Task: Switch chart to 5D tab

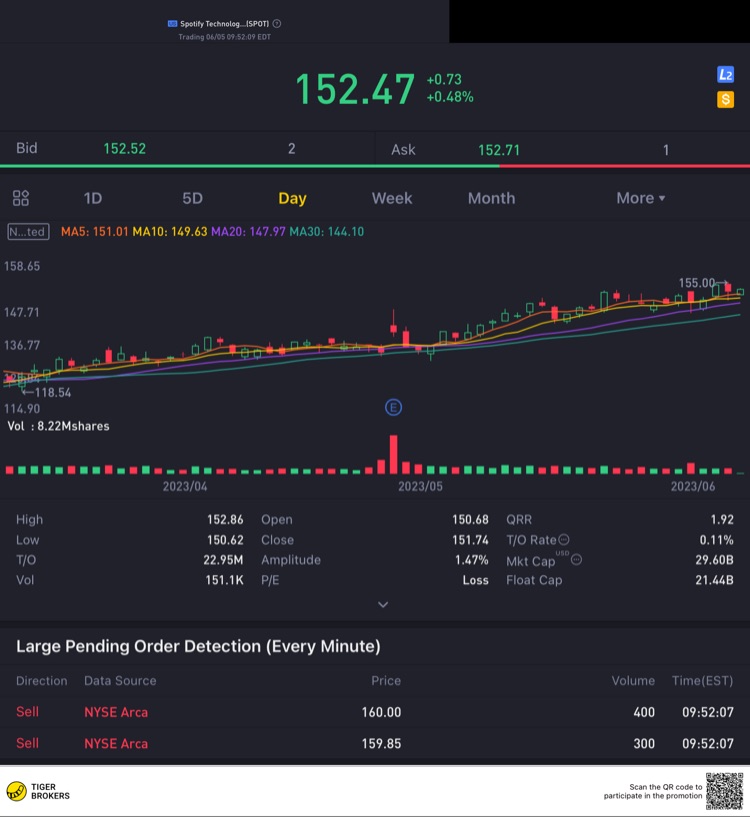Action: tap(192, 198)
